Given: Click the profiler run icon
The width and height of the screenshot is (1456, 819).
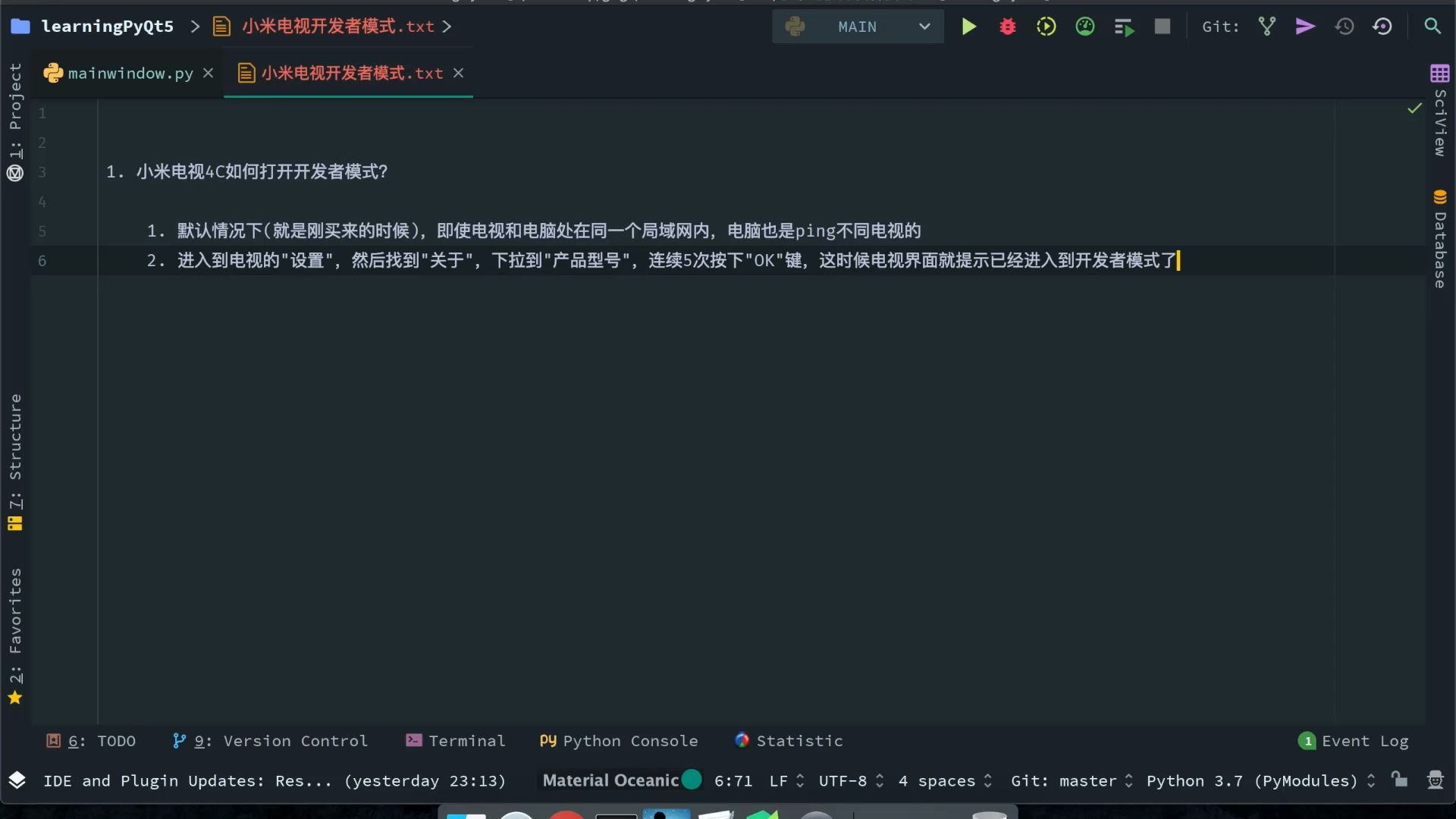Looking at the screenshot, I should [1084, 27].
